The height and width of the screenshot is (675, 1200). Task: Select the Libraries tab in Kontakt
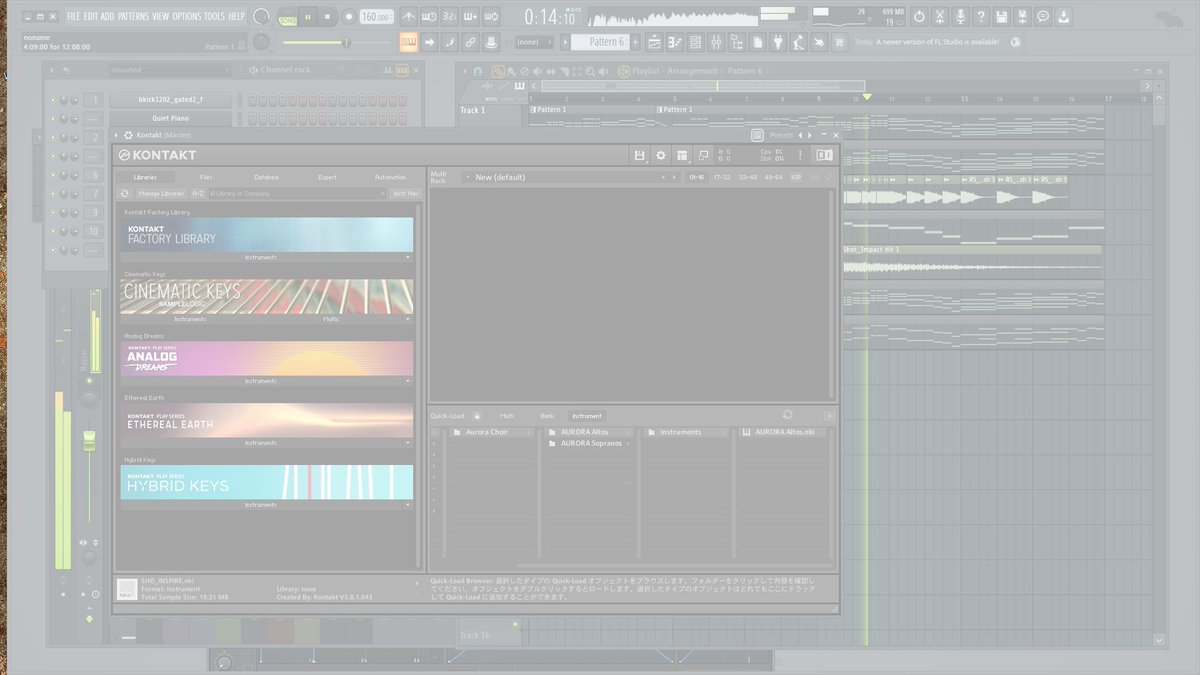pyautogui.click(x=145, y=177)
